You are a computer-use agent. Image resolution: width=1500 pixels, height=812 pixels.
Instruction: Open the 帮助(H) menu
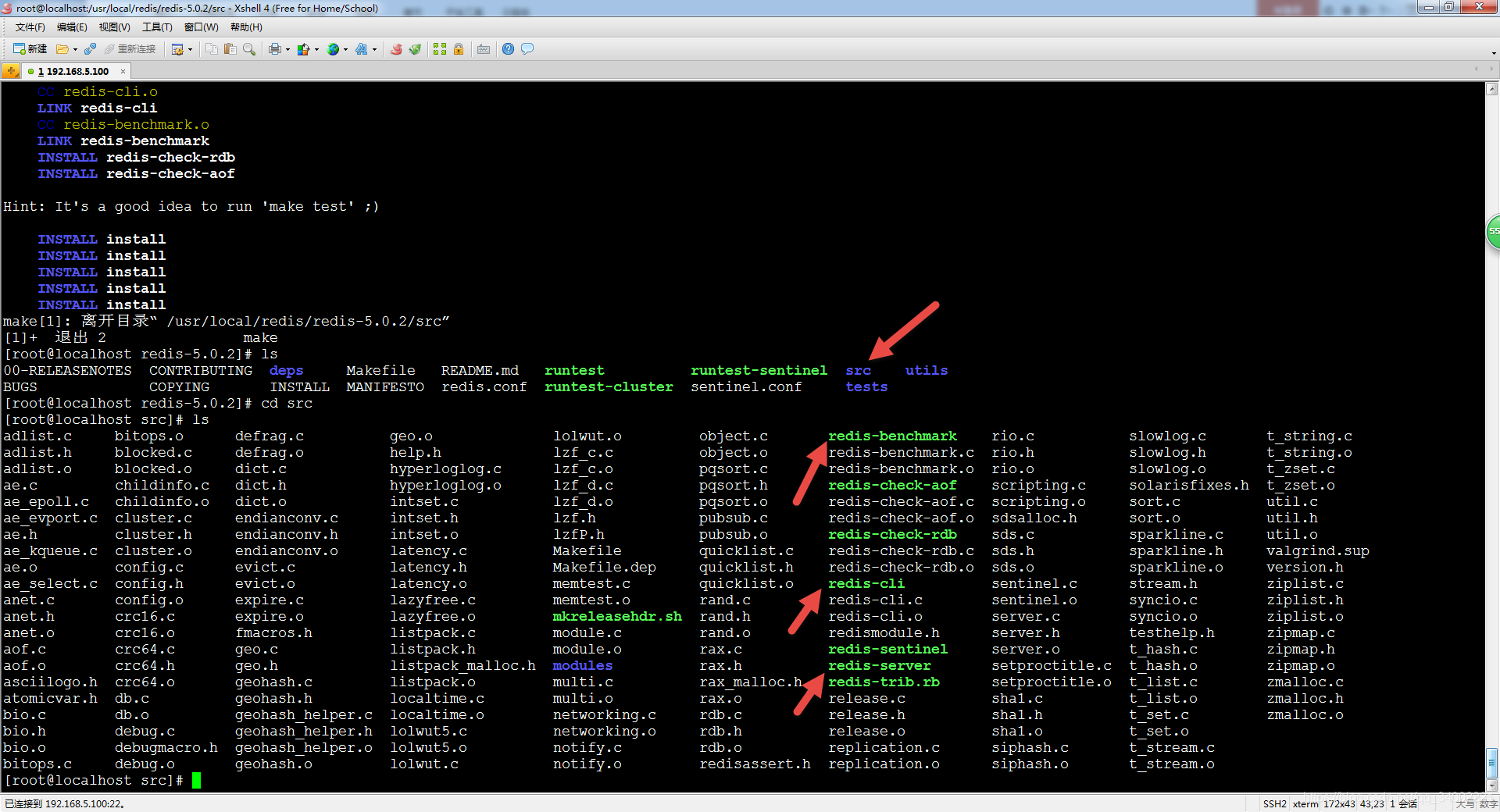coord(246,27)
